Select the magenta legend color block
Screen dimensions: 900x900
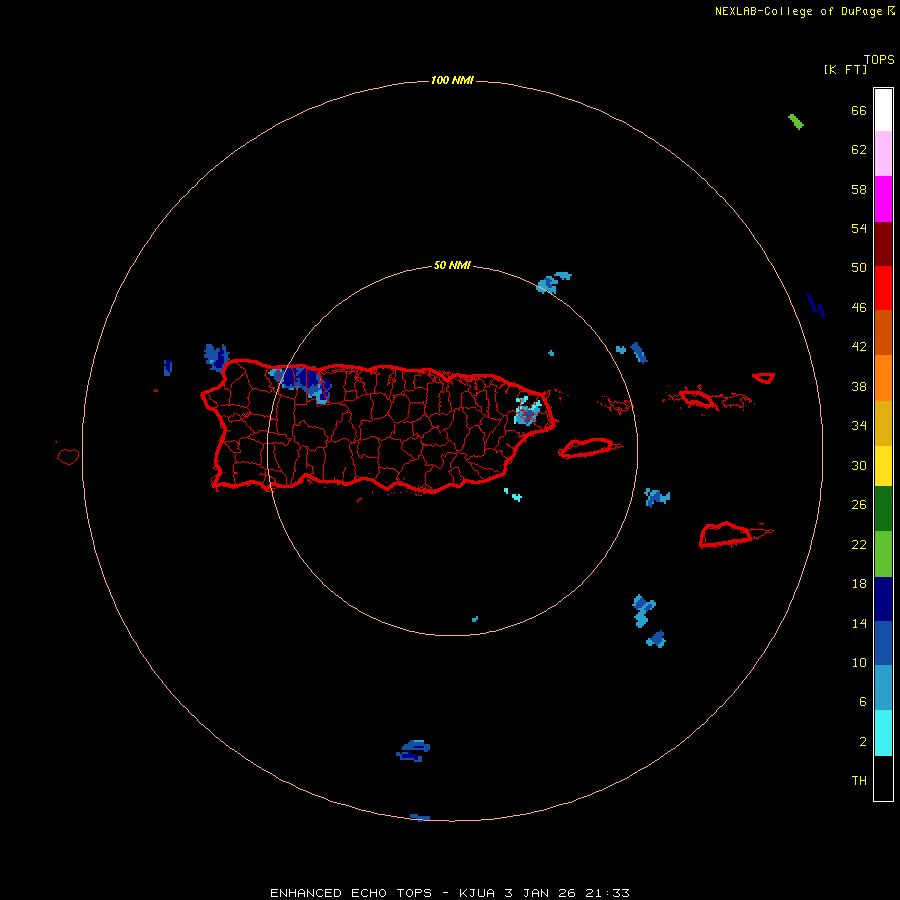(883, 199)
